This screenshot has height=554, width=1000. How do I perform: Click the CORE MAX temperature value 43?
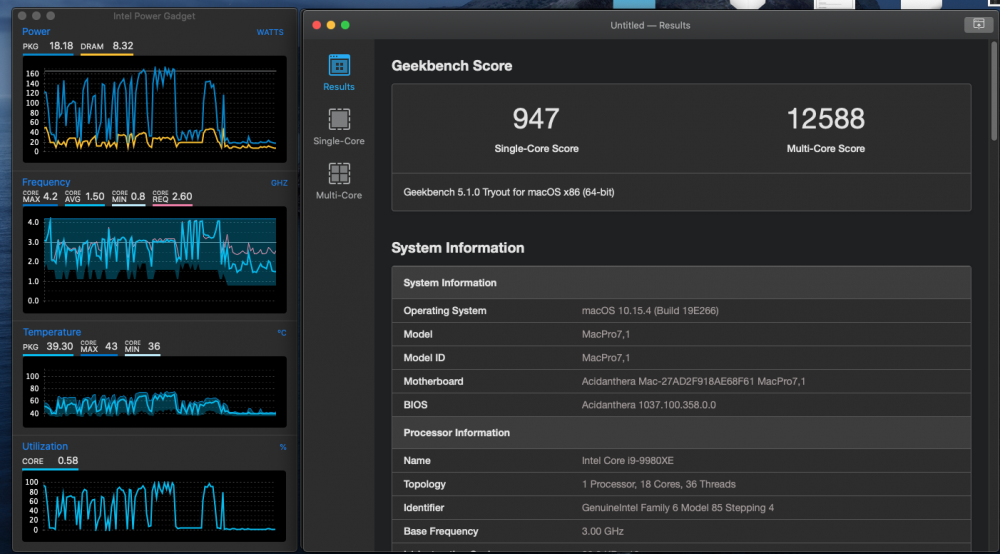[x=111, y=346]
